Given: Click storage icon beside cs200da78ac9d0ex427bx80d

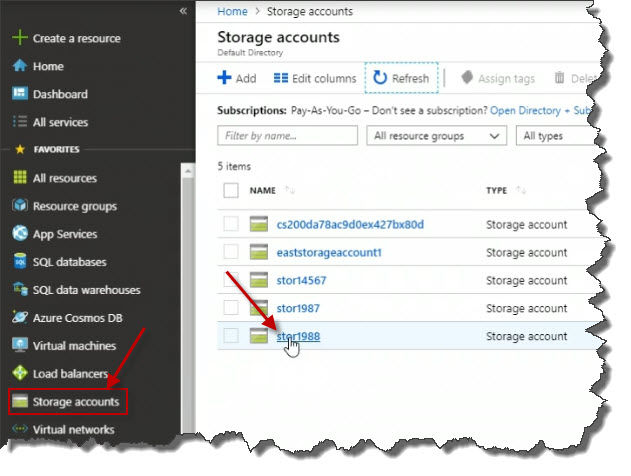Looking at the screenshot, I should [x=259, y=224].
